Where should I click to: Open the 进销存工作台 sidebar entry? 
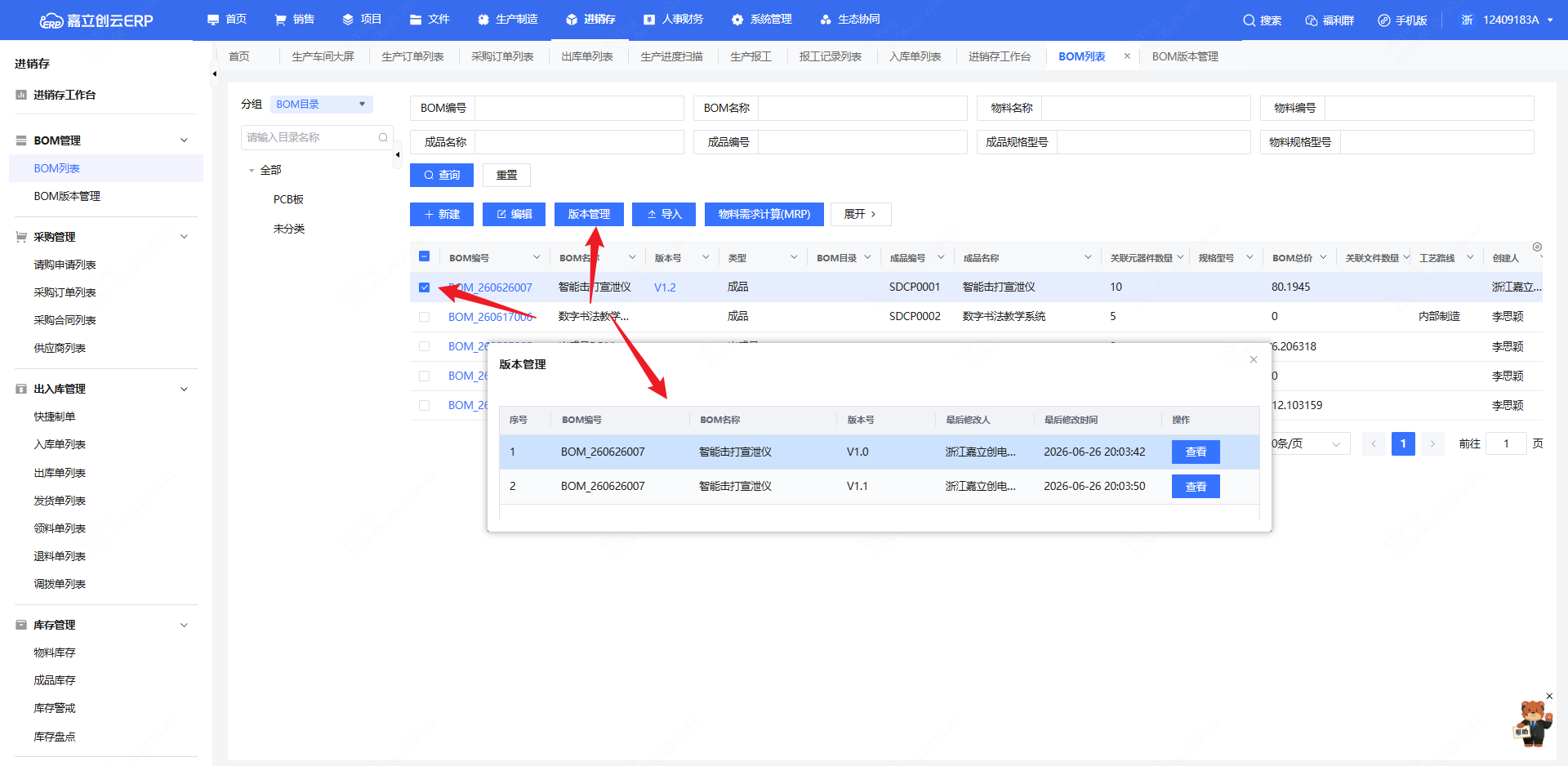point(65,95)
